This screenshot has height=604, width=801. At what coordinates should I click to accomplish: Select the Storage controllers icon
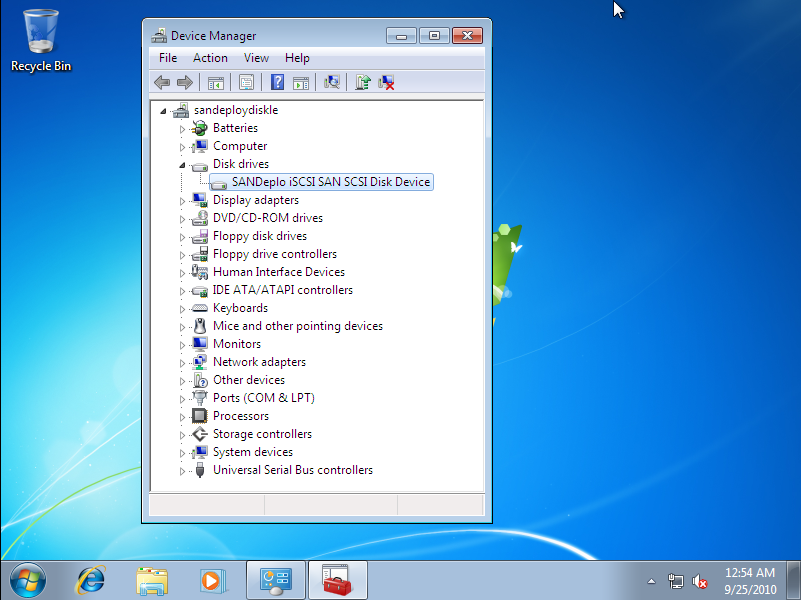[x=200, y=434]
